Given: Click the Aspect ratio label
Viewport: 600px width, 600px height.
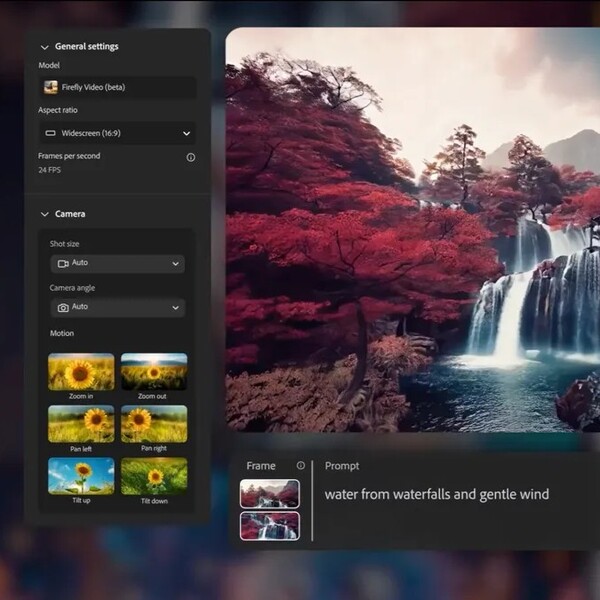Looking at the screenshot, I should tap(58, 110).
